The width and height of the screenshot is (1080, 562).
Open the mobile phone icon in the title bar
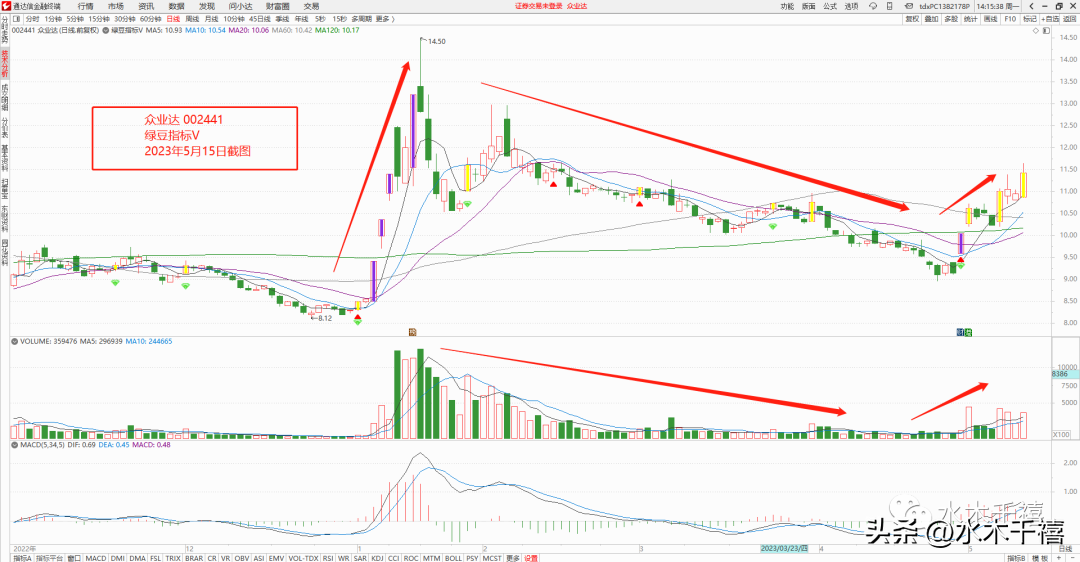889,6
